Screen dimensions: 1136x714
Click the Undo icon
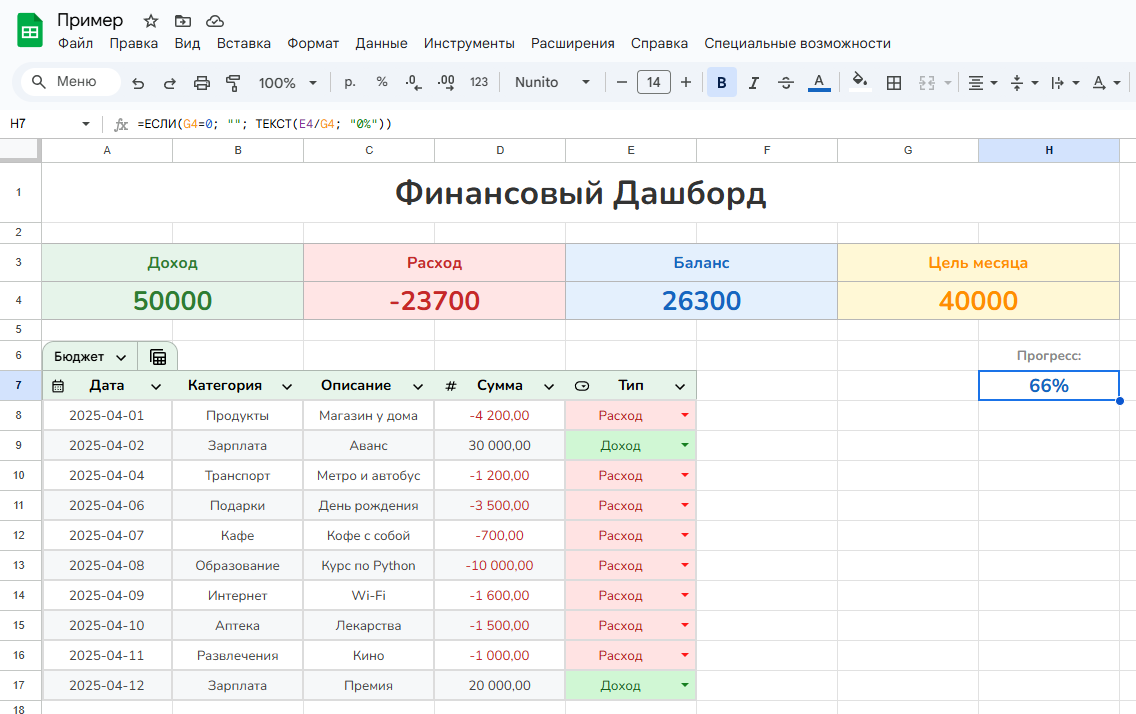click(138, 82)
